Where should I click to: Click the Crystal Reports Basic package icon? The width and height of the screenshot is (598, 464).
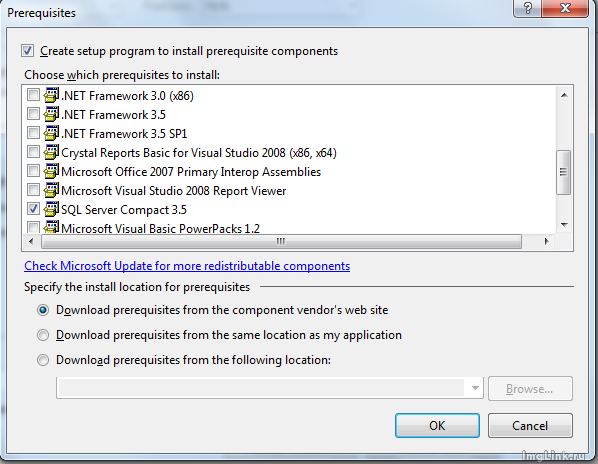tap(51, 152)
